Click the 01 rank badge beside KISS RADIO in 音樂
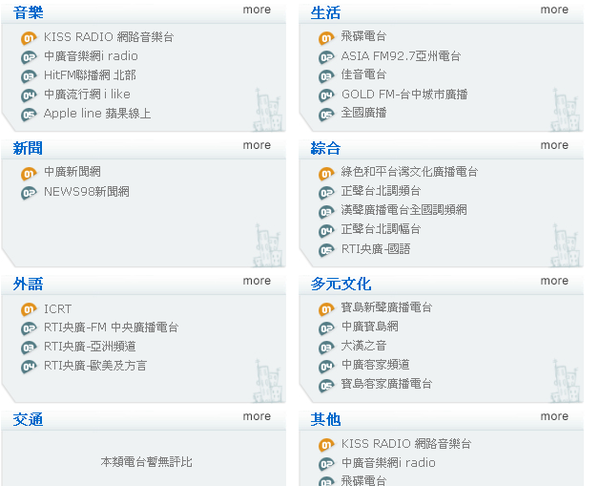The height and width of the screenshot is (486, 600). tap(29, 38)
